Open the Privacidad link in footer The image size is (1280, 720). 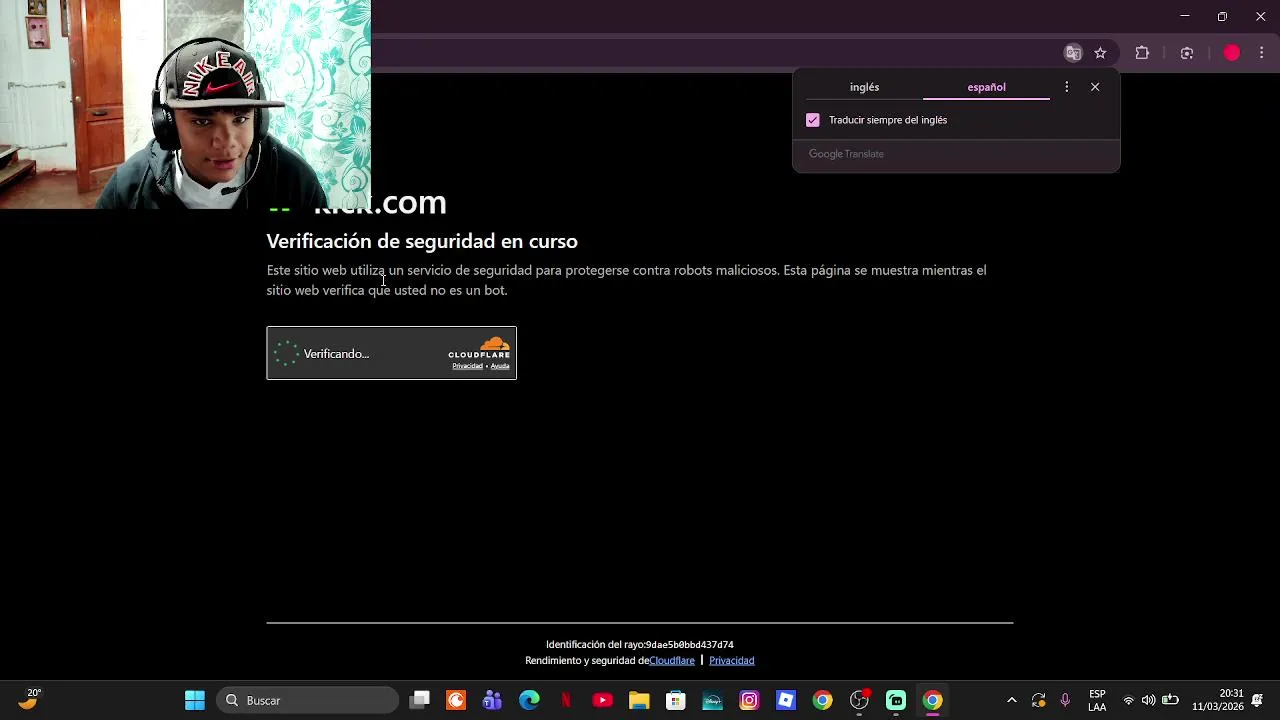(731, 660)
